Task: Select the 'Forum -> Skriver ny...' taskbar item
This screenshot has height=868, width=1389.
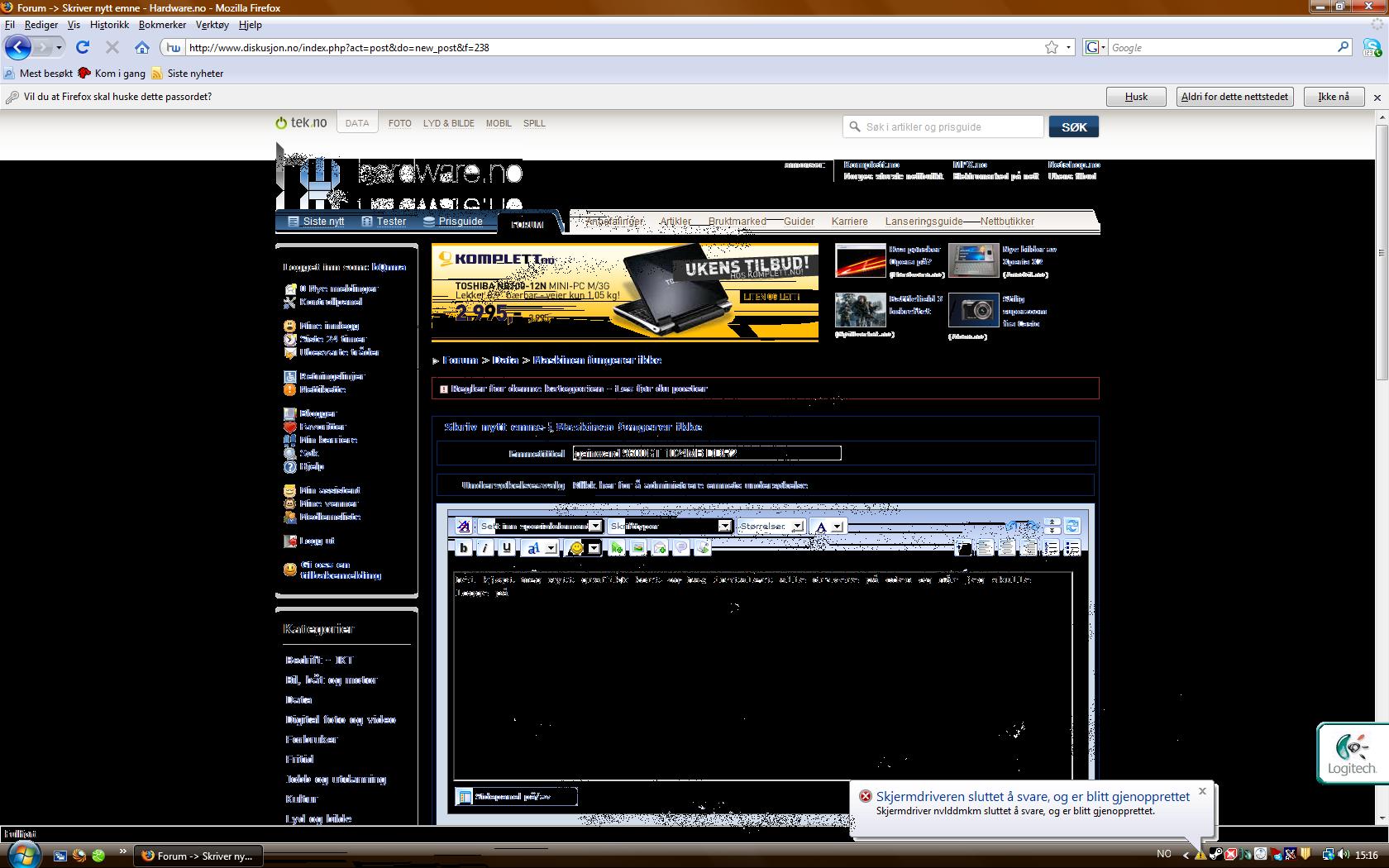Action: click(x=198, y=856)
